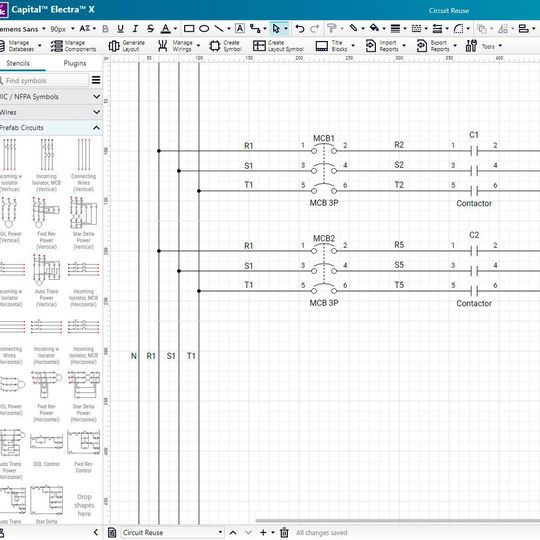Select Star Delta Power (Vertical) prefab

83,223
